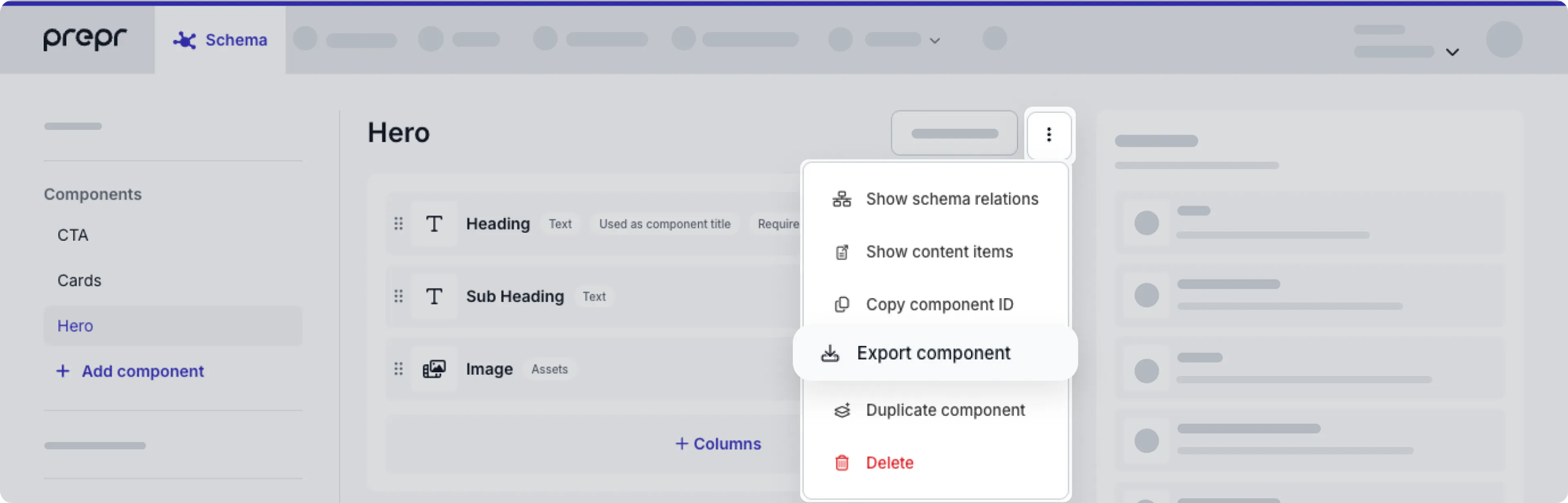The height and width of the screenshot is (503, 1568).
Task: Click the Used as component title tag
Action: point(664,224)
